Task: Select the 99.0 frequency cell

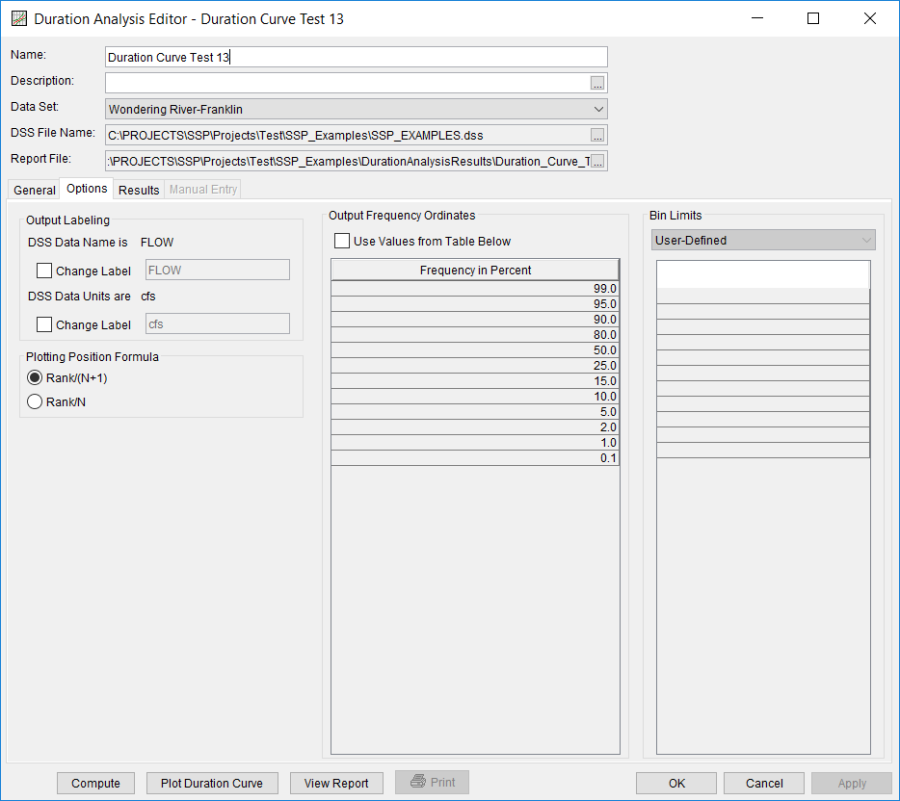Action: point(475,289)
